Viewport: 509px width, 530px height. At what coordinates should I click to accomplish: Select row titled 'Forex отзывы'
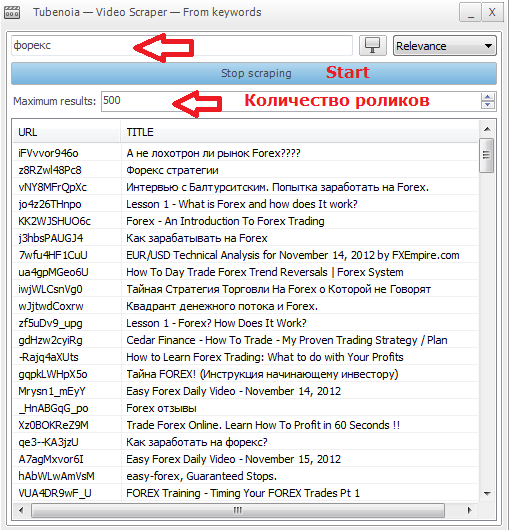pyautogui.click(x=245, y=408)
